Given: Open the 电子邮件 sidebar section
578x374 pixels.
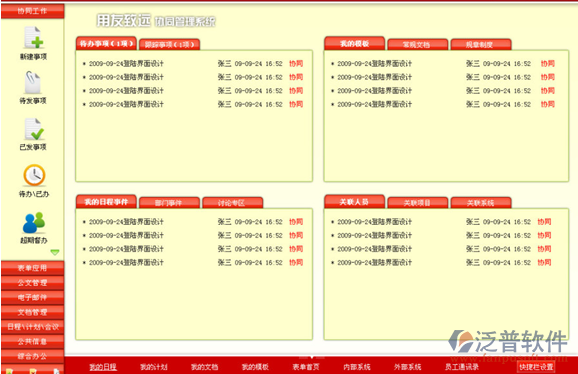Looking at the screenshot, I should click(x=32, y=297).
